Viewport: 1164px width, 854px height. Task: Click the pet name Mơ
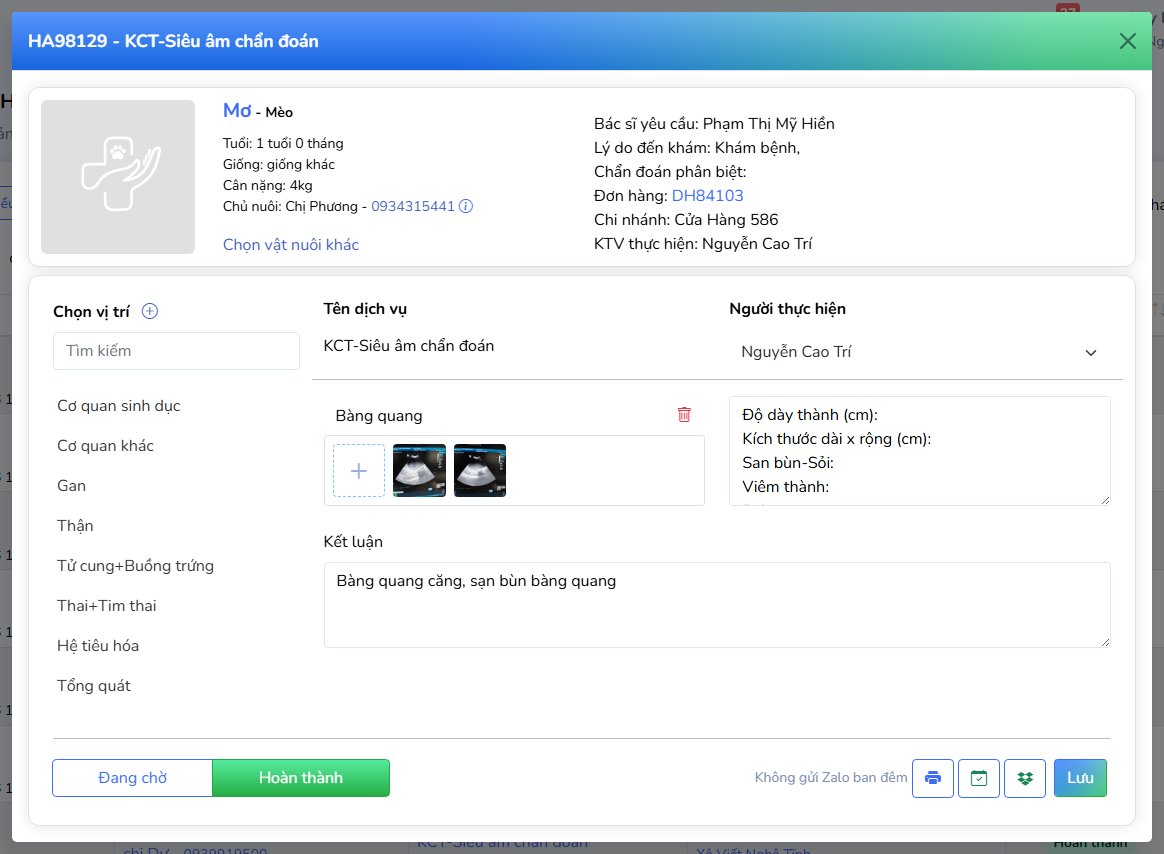pyautogui.click(x=238, y=111)
